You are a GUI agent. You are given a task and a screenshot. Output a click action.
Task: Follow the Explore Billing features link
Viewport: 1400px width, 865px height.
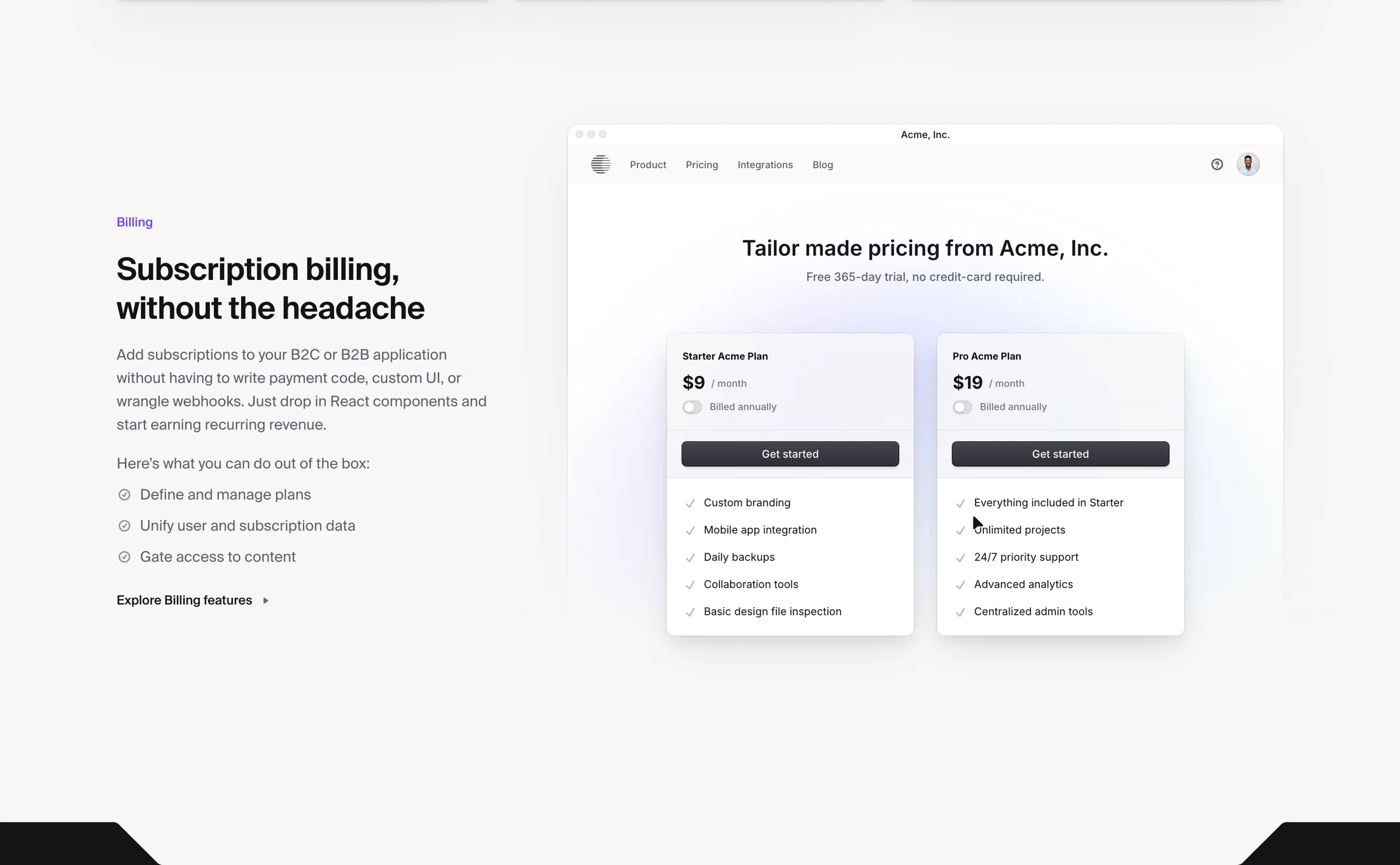[193, 600]
